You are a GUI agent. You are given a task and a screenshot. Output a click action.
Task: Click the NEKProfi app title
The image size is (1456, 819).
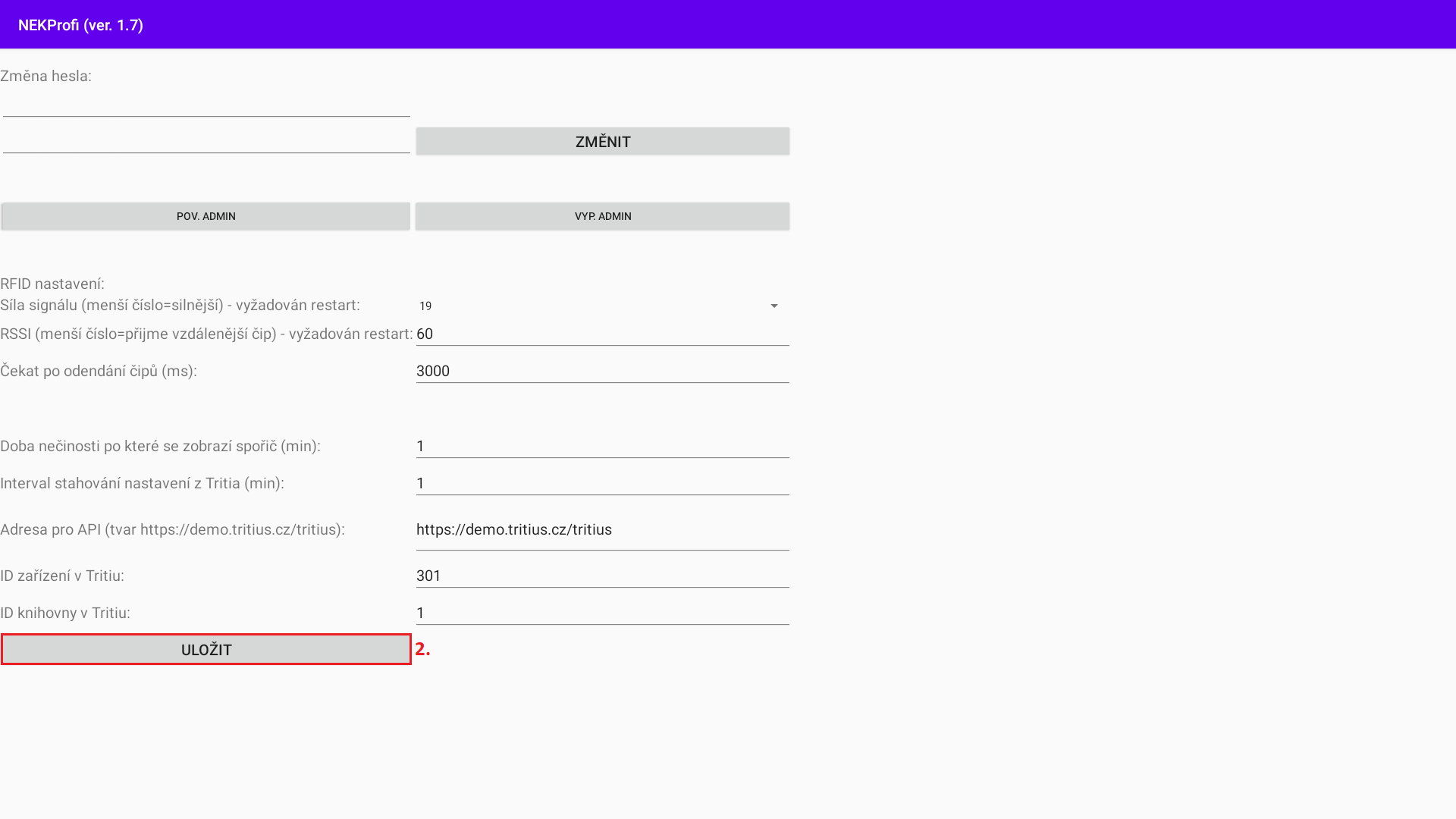[x=80, y=25]
